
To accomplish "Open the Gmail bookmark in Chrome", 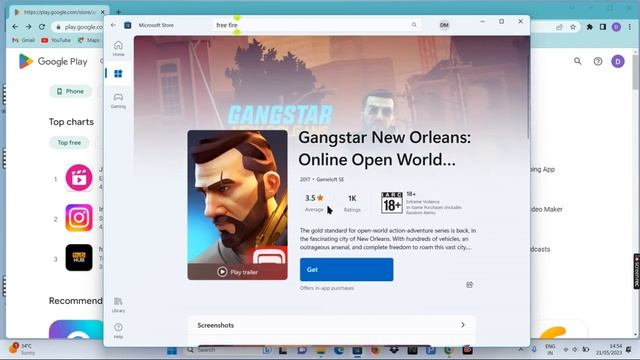I will (x=24, y=40).
